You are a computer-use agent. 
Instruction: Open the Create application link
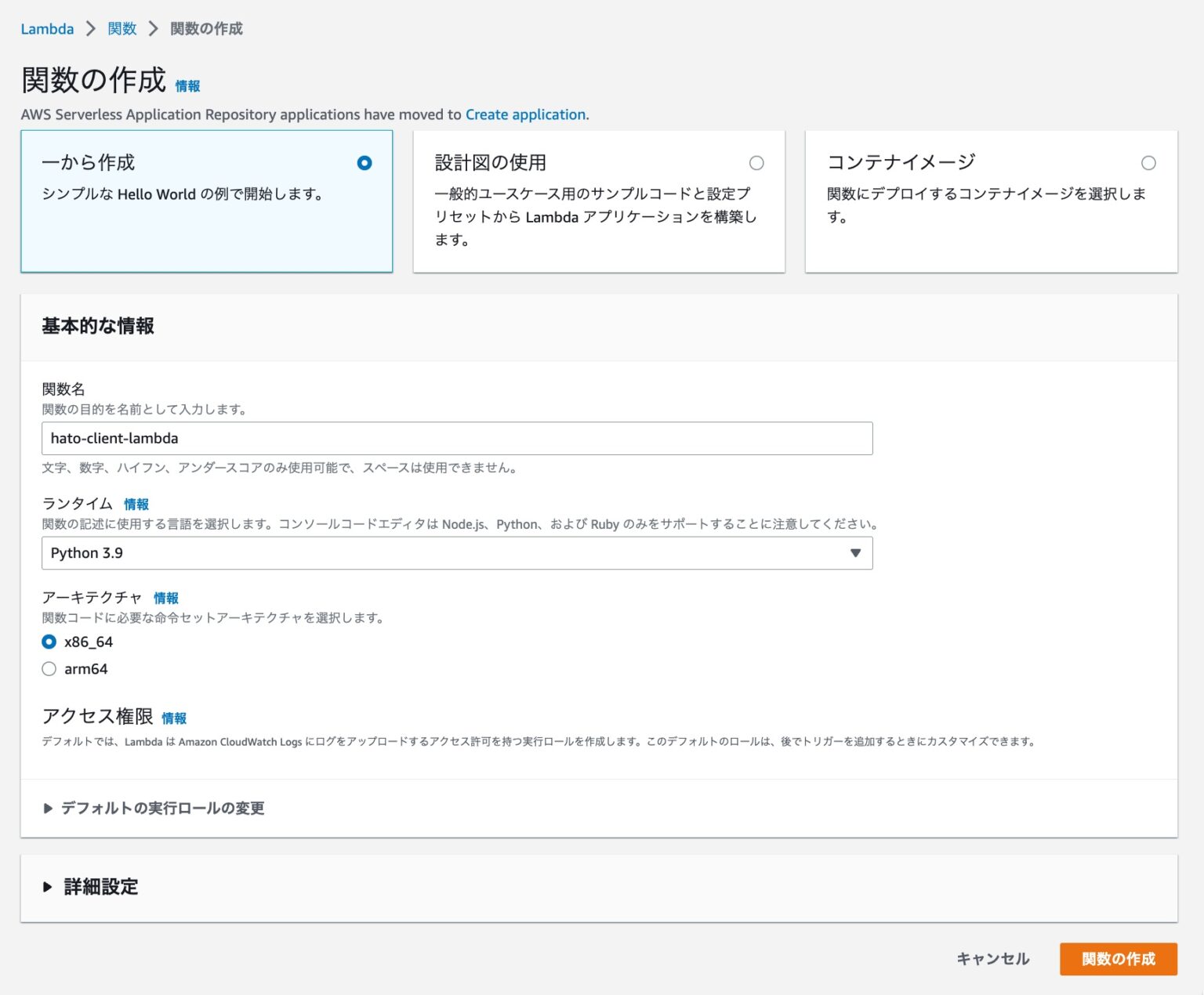click(525, 114)
